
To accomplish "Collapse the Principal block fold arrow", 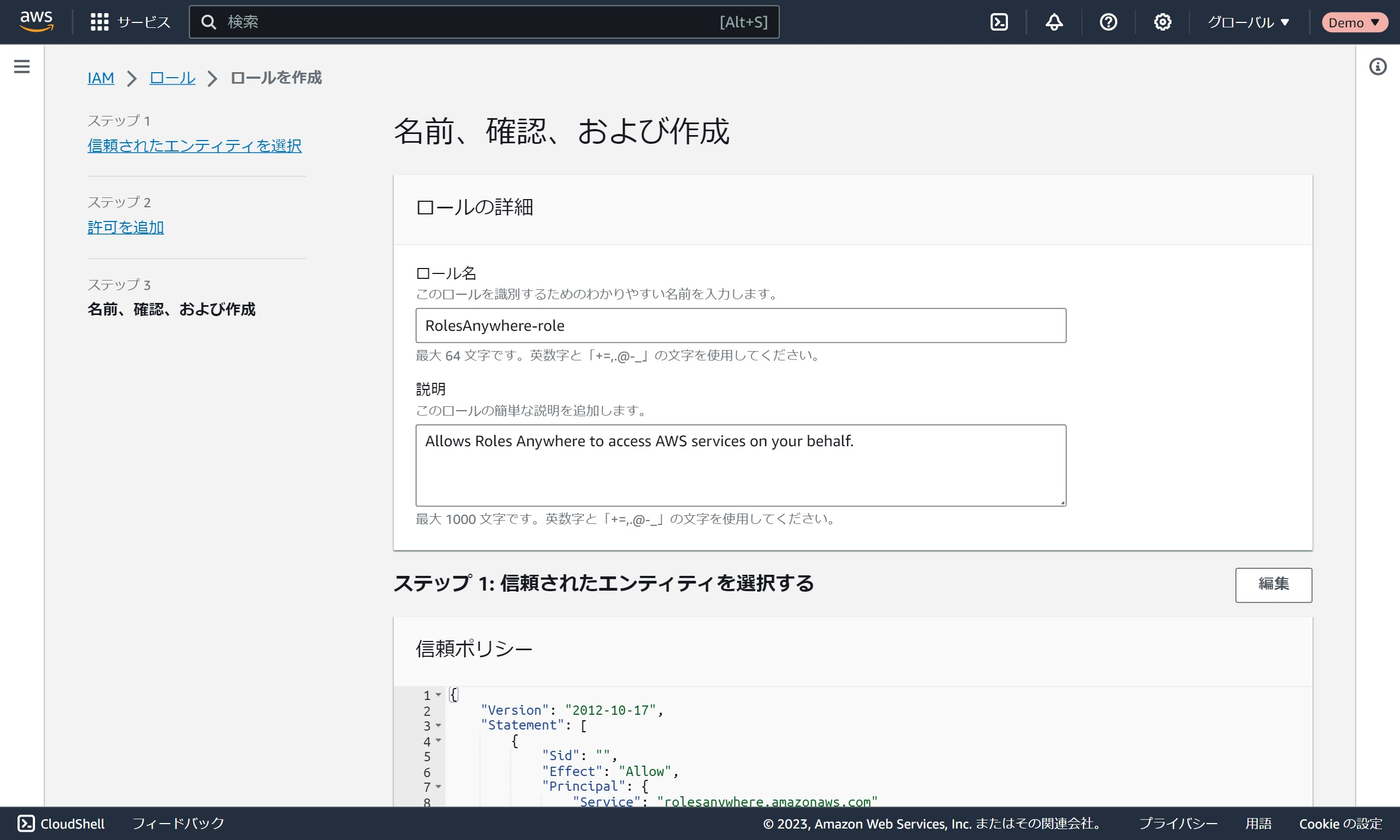I will 439,787.
